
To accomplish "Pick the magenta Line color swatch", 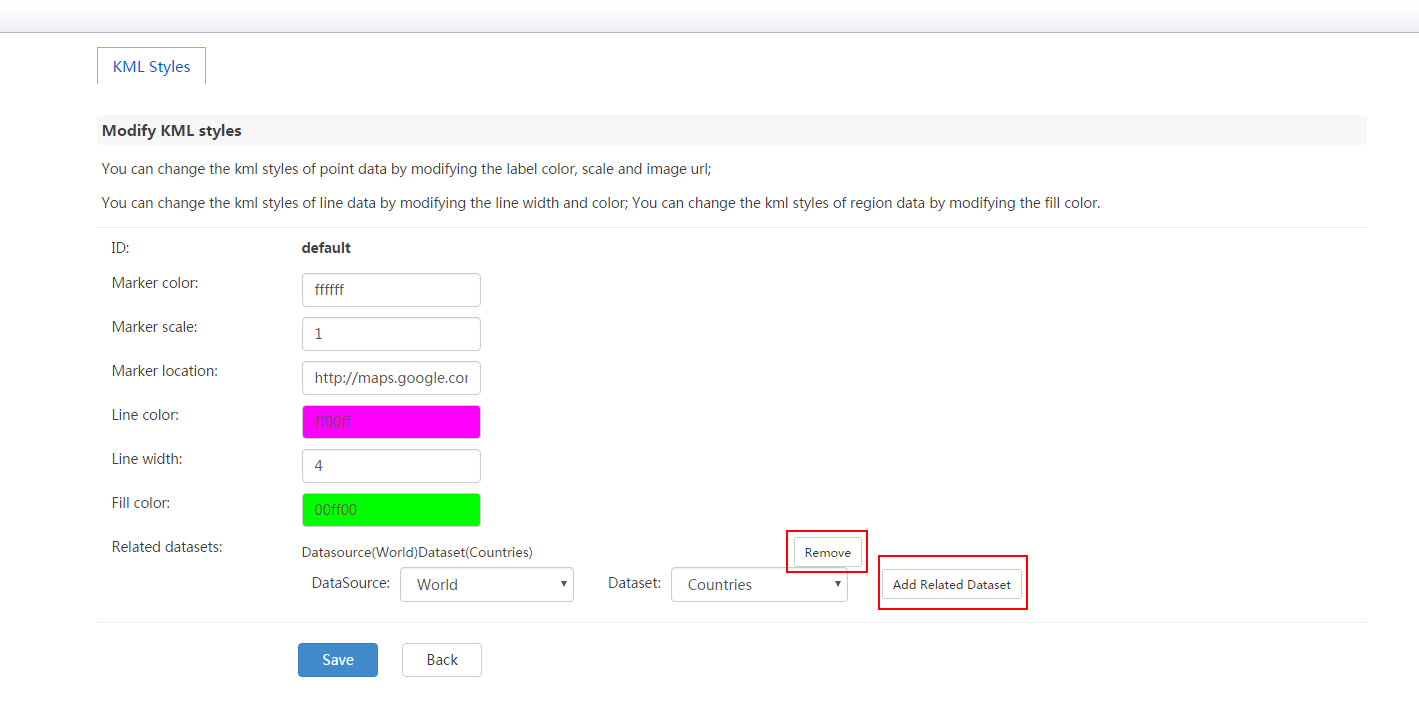I will (x=391, y=422).
